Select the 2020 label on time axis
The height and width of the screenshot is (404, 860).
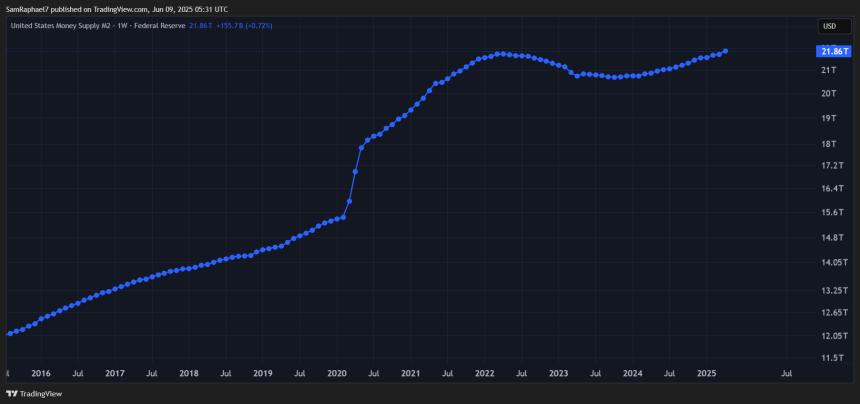click(336, 374)
